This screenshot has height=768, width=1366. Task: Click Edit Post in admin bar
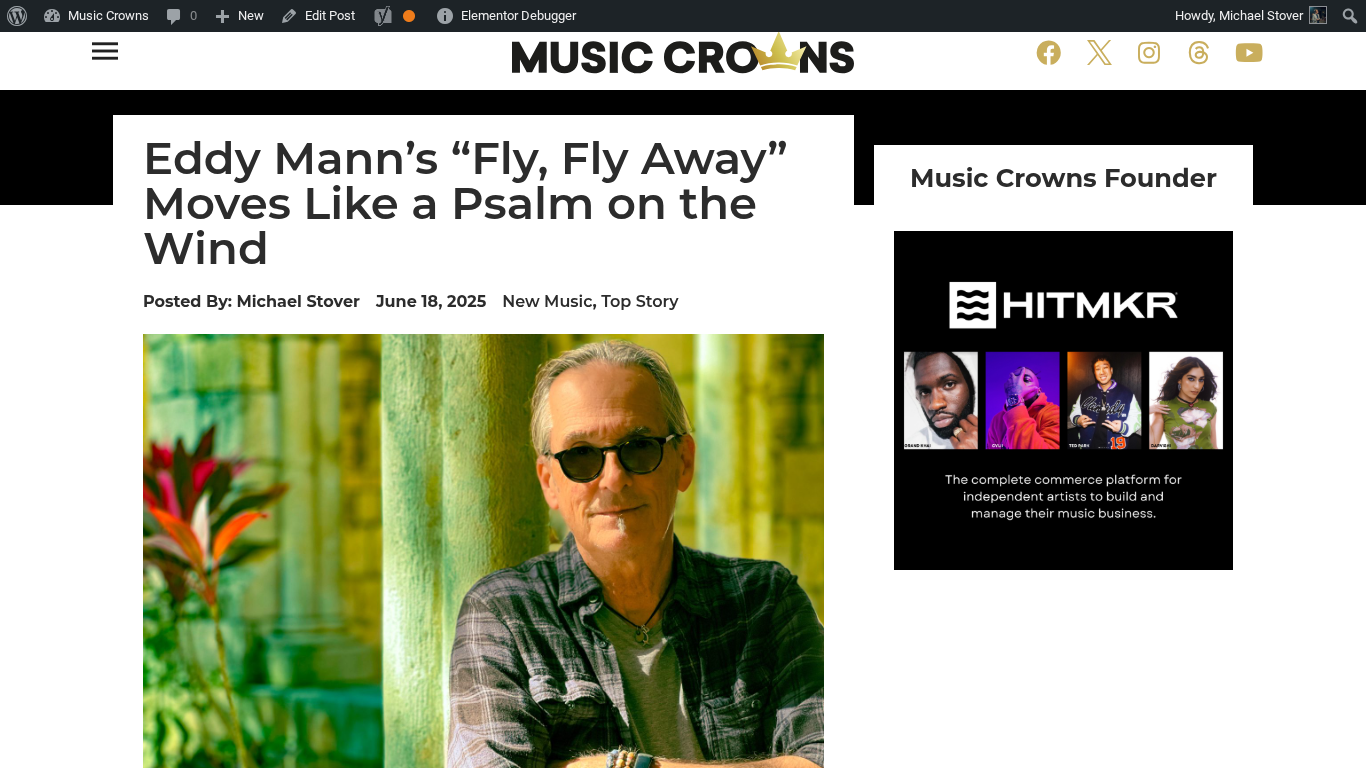(319, 16)
